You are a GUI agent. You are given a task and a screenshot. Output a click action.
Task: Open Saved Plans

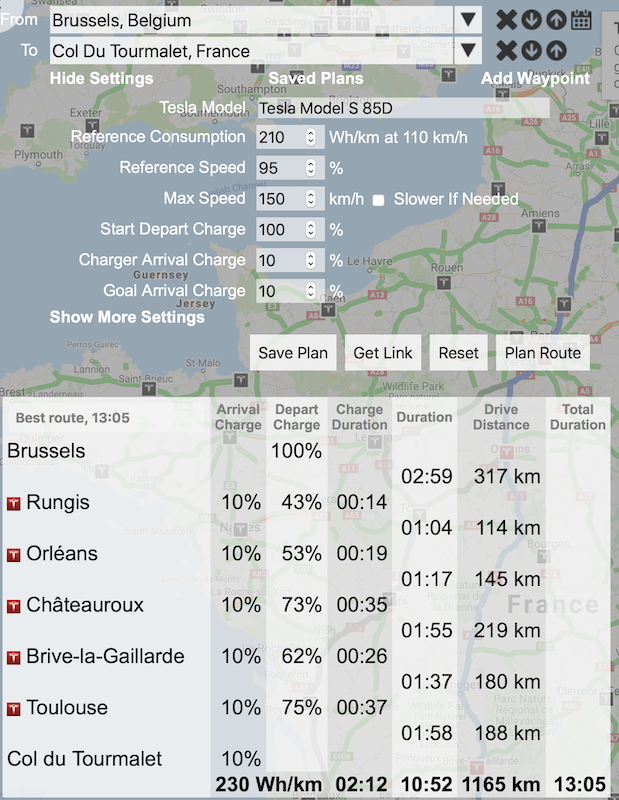(316, 79)
